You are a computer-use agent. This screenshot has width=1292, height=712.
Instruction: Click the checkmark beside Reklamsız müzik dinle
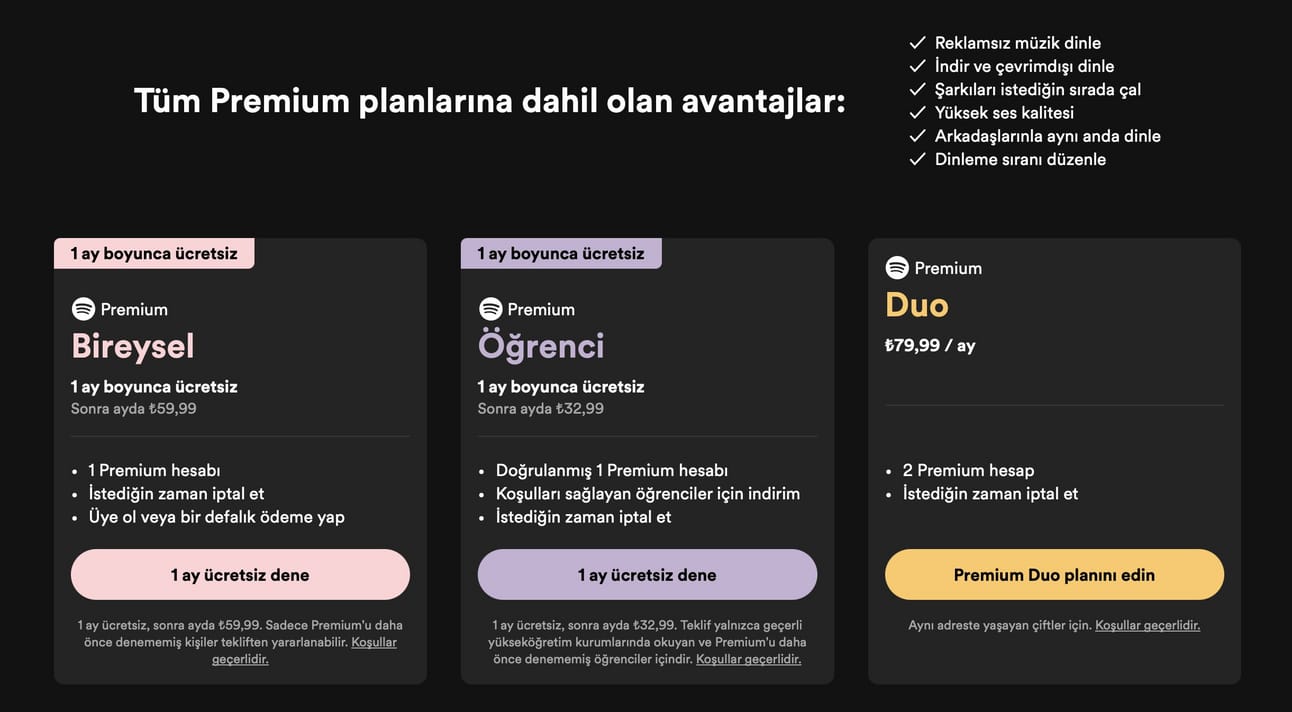[917, 42]
